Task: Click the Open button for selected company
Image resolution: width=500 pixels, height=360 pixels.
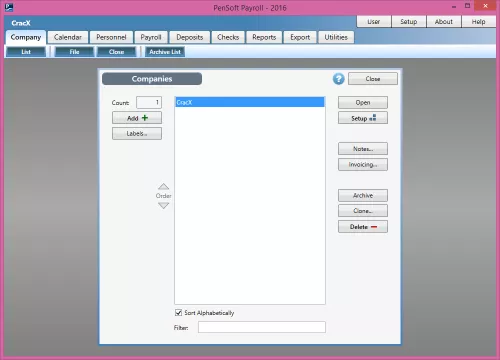Action: 363,103
